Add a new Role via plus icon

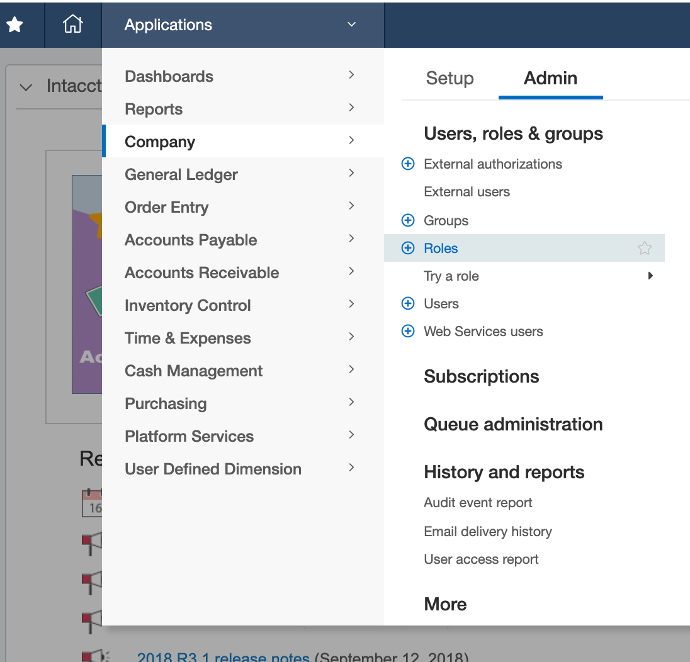(x=408, y=248)
